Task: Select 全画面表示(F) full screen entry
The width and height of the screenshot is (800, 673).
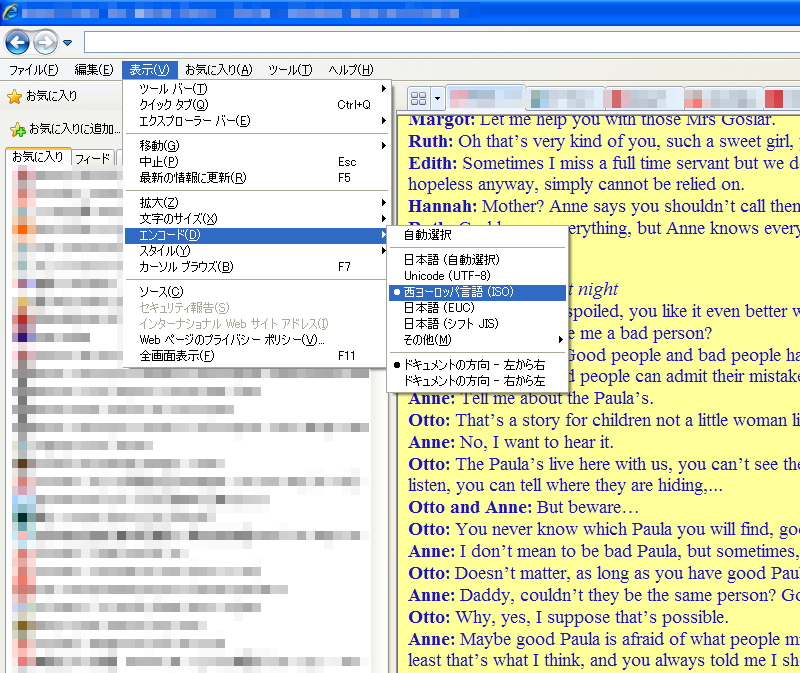Action: click(x=176, y=356)
